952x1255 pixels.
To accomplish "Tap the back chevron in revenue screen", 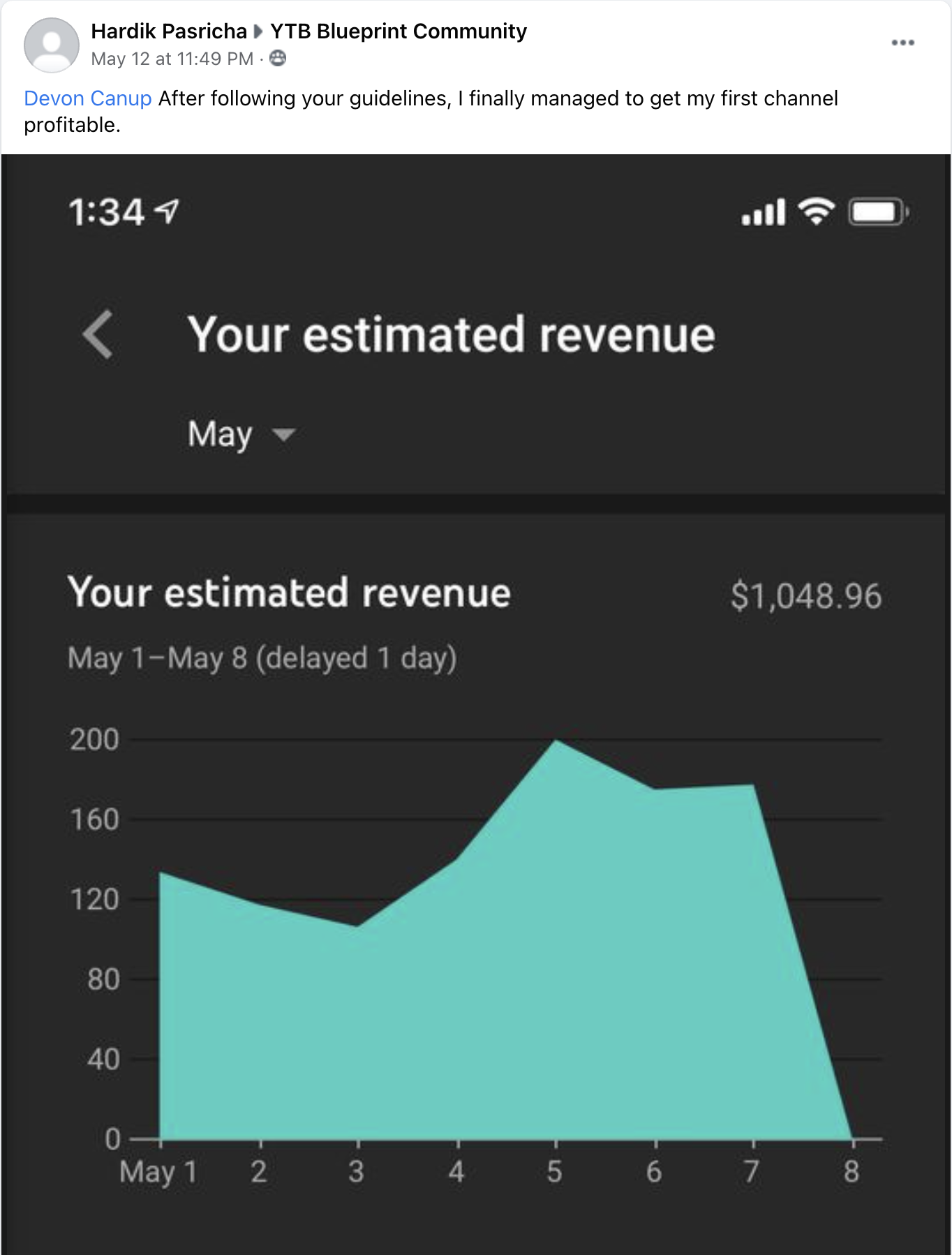I will (98, 334).
